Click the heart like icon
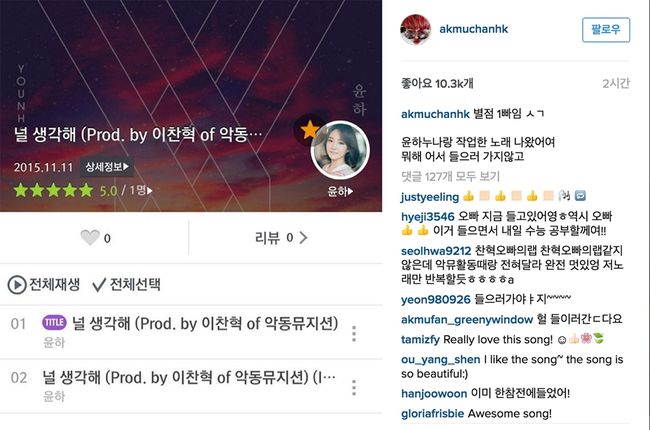The height and width of the screenshot is (430, 650). pos(90,238)
